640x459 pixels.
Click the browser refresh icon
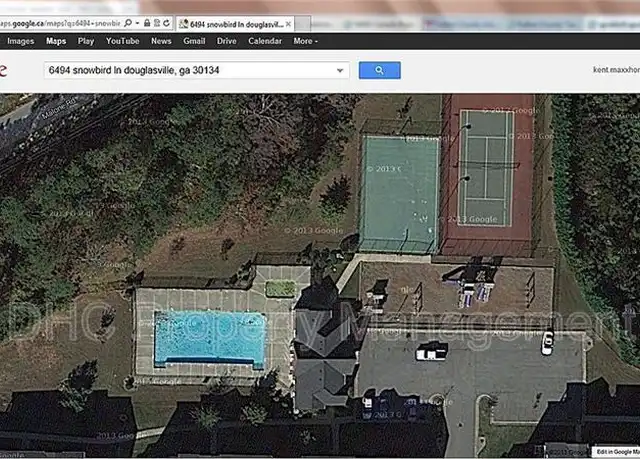(x=167, y=23)
